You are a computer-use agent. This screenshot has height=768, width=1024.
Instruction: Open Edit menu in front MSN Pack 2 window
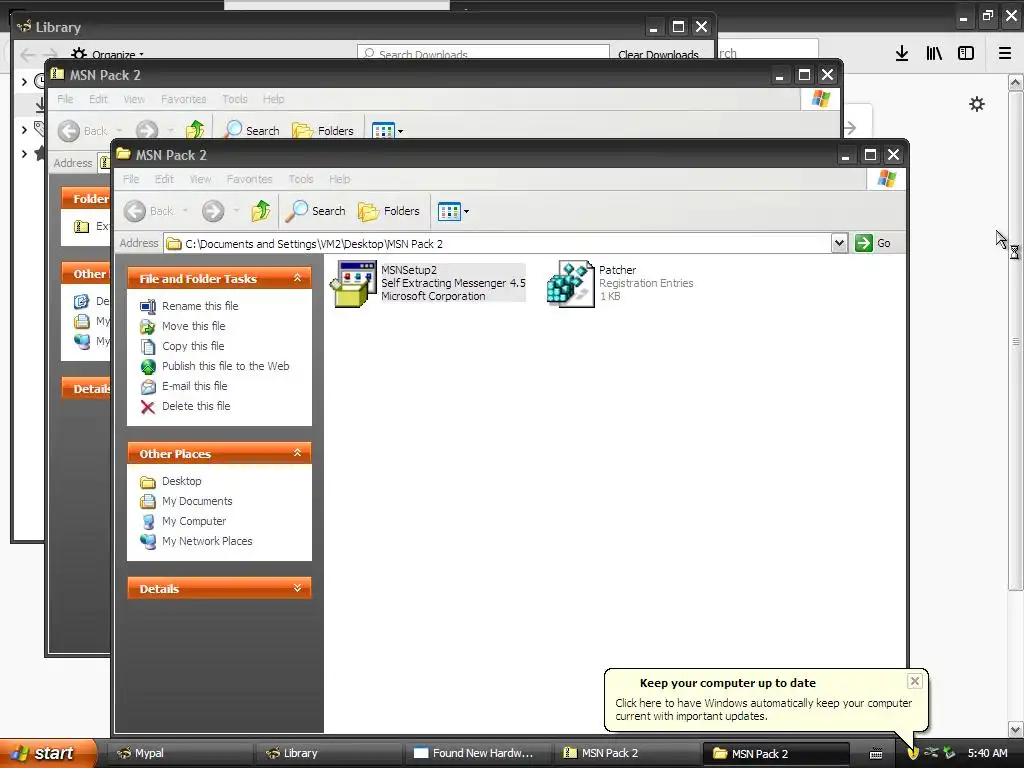tap(164, 179)
